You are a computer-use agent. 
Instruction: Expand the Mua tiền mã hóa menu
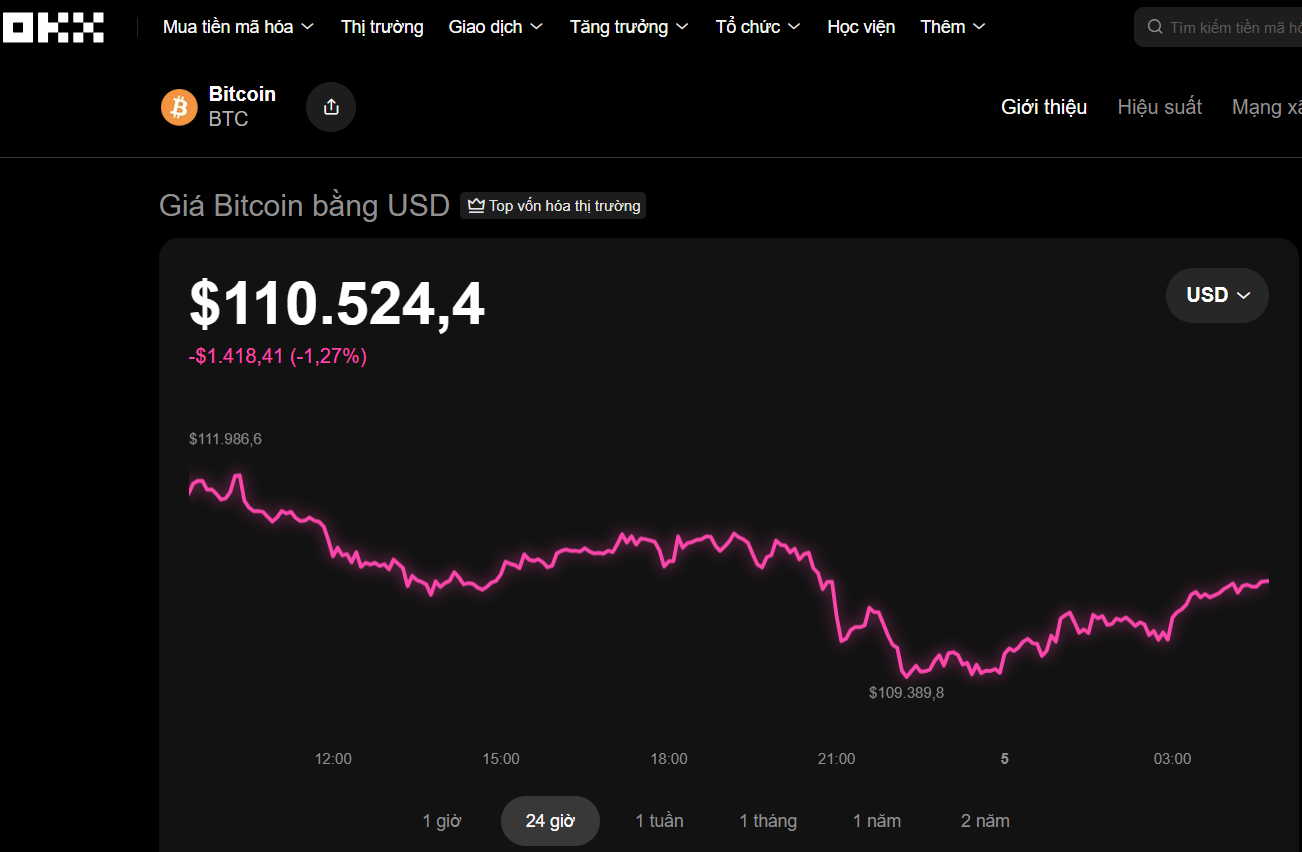(x=238, y=27)
